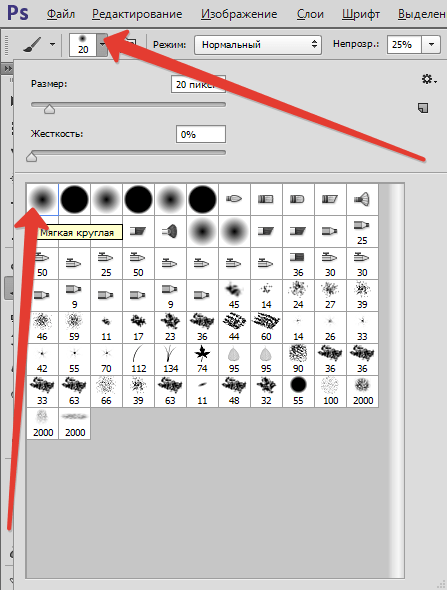The width and height of the screenshot is (447, 590).
Task: Click the Brush tool icon in options bar
Action: click(33, 45)
